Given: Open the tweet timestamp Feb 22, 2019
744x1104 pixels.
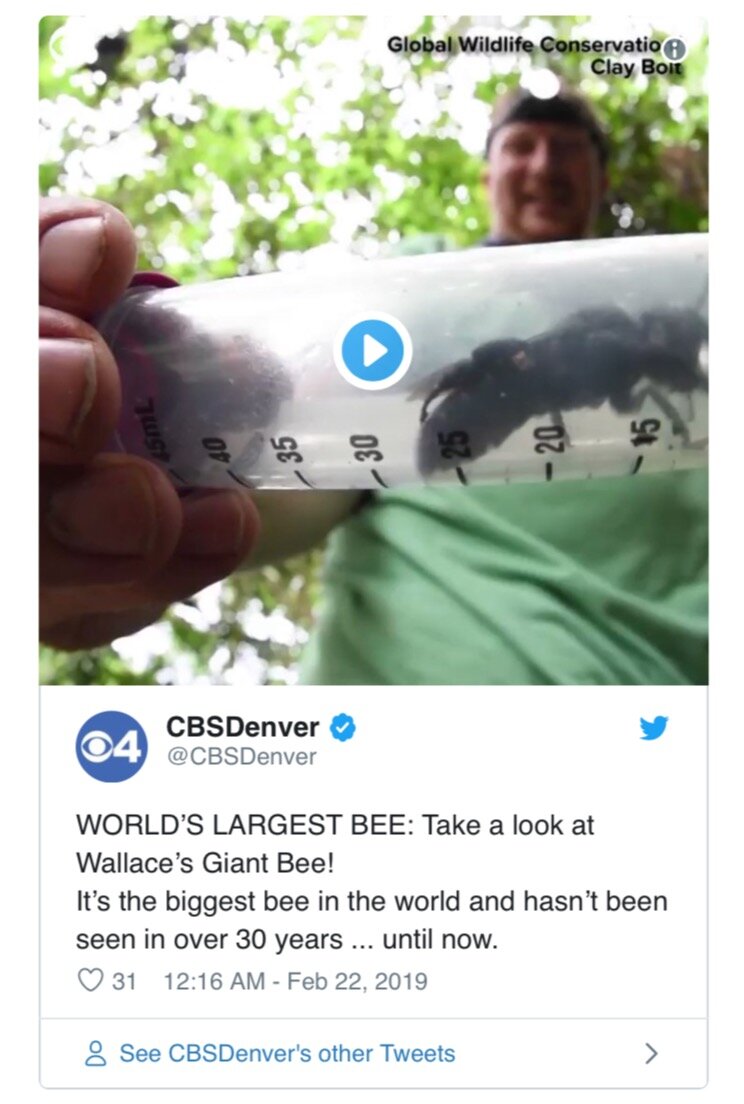Looking at the screenshot, I should [x=296, y=981].
